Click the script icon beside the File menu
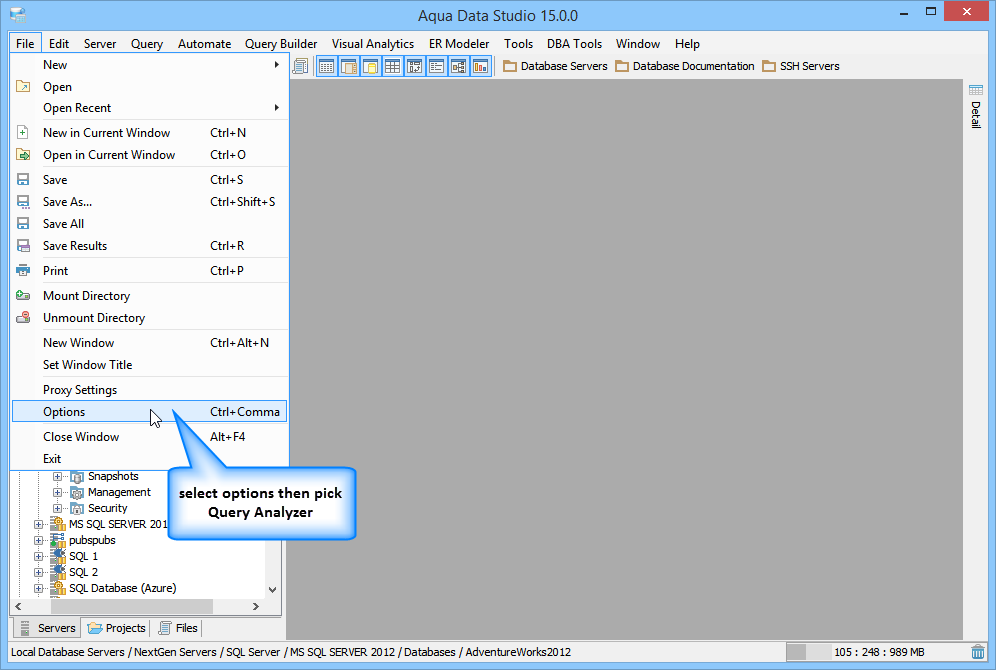Screen dimensions: 996x670 point(300,66)
